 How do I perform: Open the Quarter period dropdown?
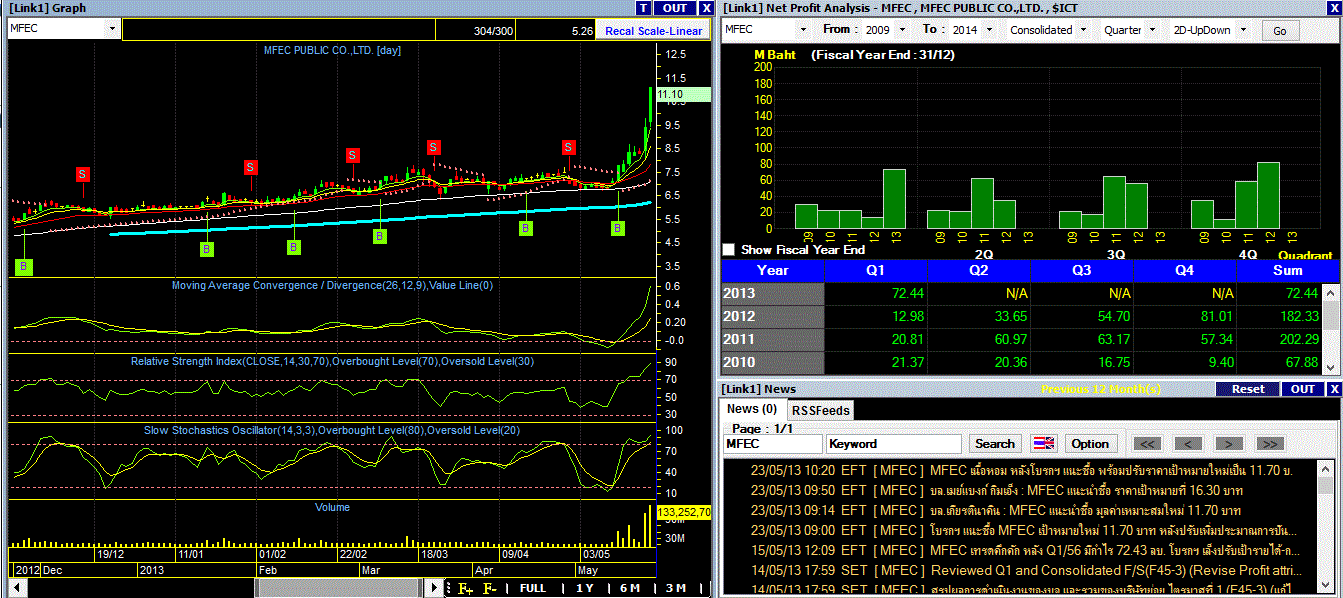1152,30
